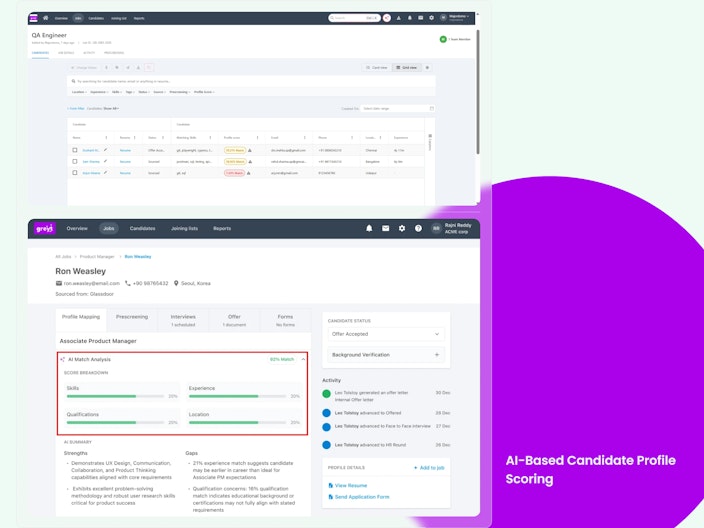Open the Offer Accepted status dropdown
Viewport: 704px width, 528px height.
[386, 334]
